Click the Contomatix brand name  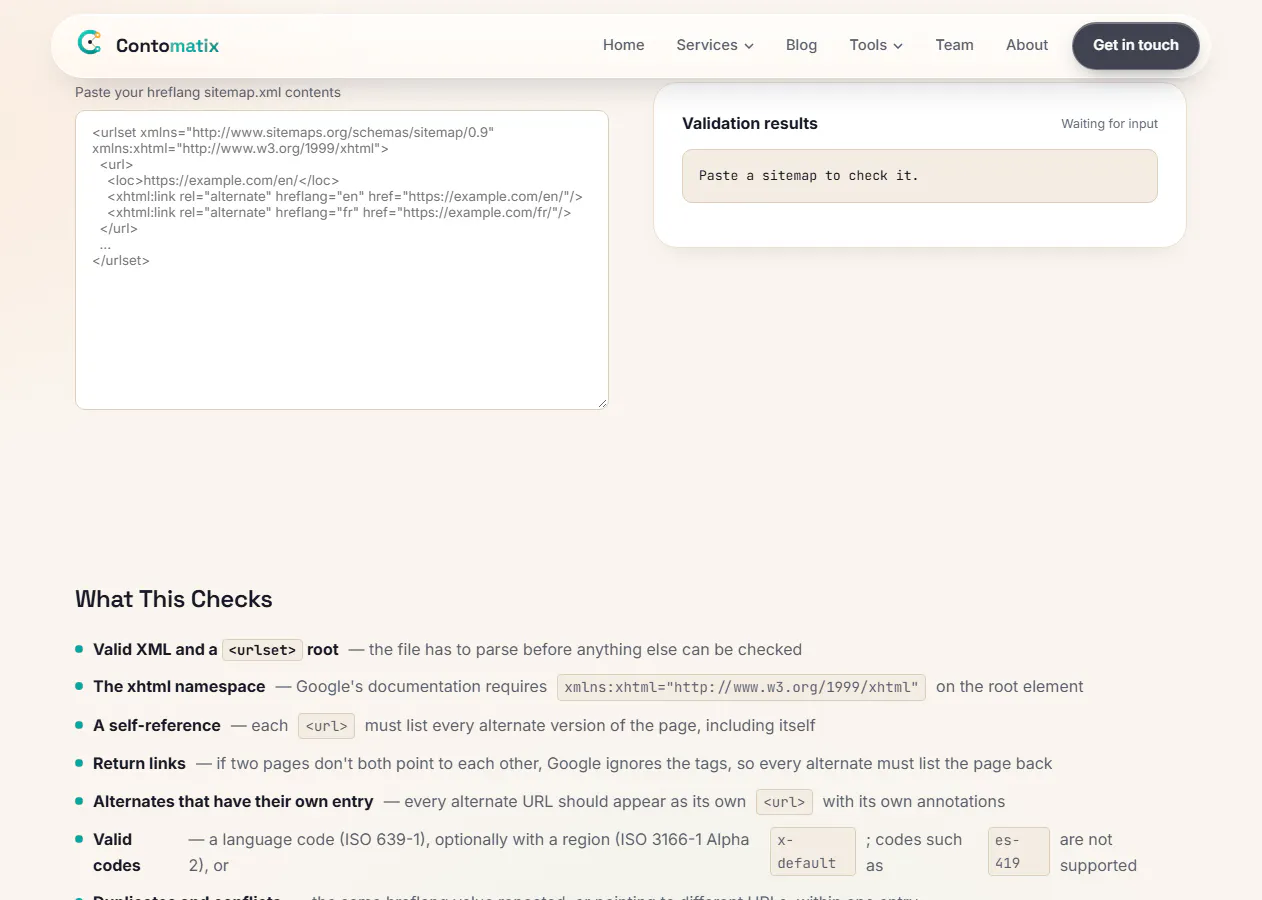[167, 45]
